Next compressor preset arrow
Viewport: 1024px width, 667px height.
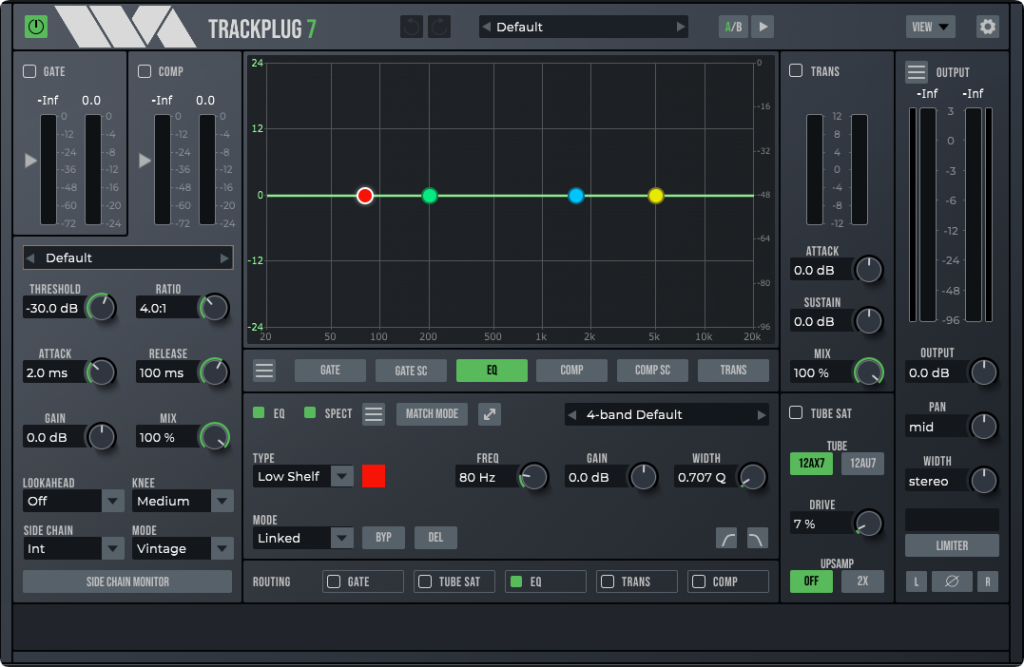pos(224,258)
